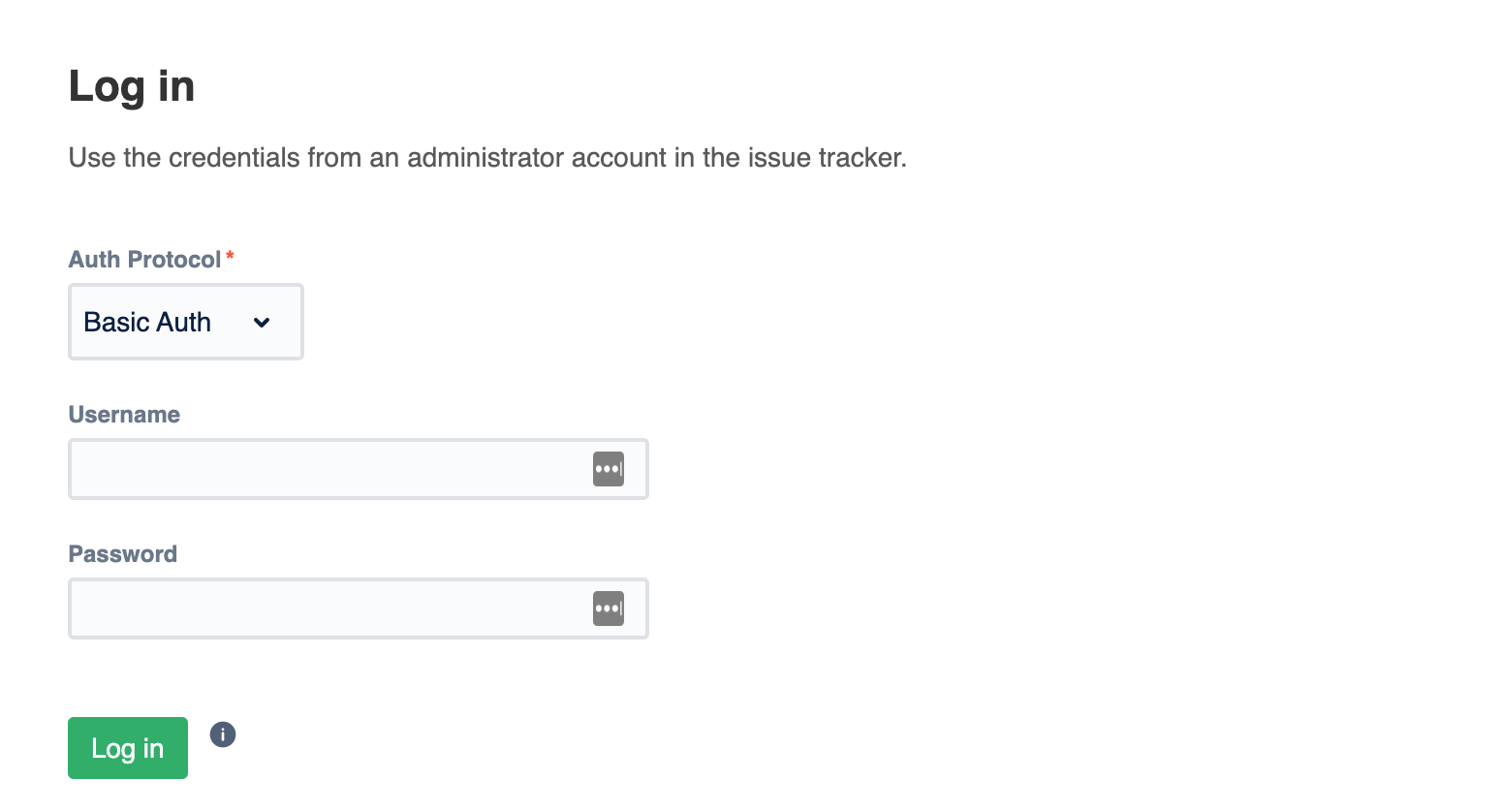1502x812 pixels.
Task: Click the chevron arrow in Basic Auth
Action: 262,323
